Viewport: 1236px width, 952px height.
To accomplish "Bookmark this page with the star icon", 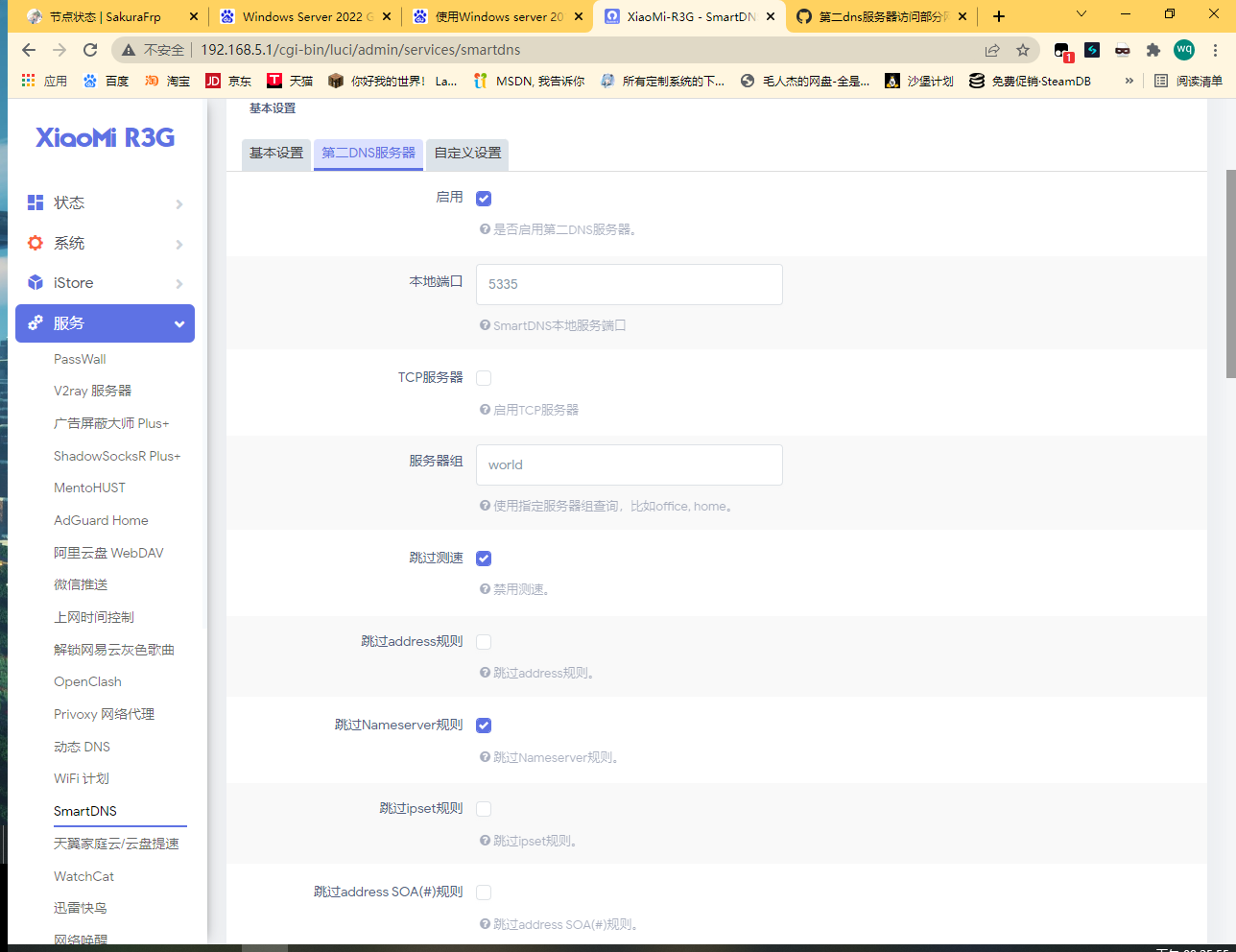I will [x=1023, y=50].
